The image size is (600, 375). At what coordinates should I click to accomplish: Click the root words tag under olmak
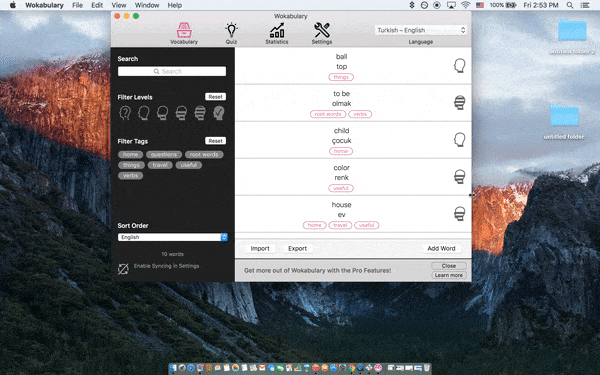coord(328,114)
